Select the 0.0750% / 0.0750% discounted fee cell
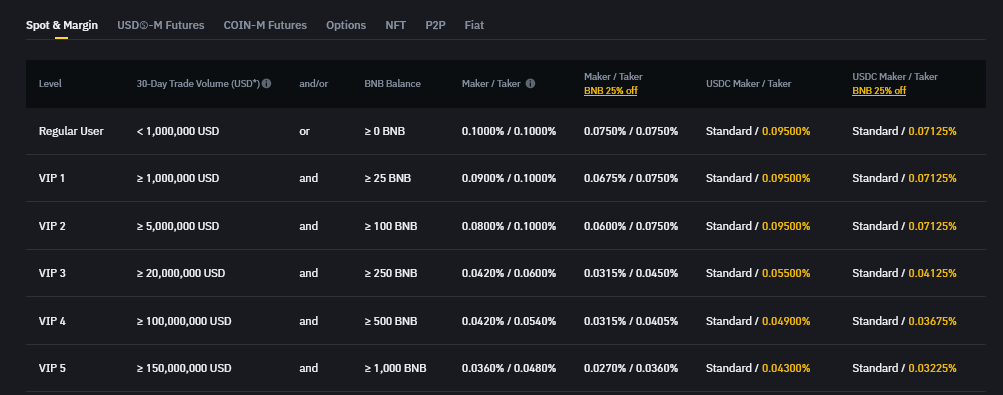Image resolution: width=1003 pixels, height=395 pixels. tap(631, 131)
